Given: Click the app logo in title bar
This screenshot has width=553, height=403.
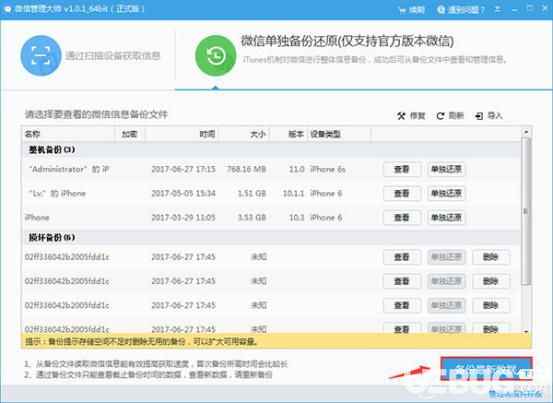Looking at the screenshot, I should click(7, 9).
